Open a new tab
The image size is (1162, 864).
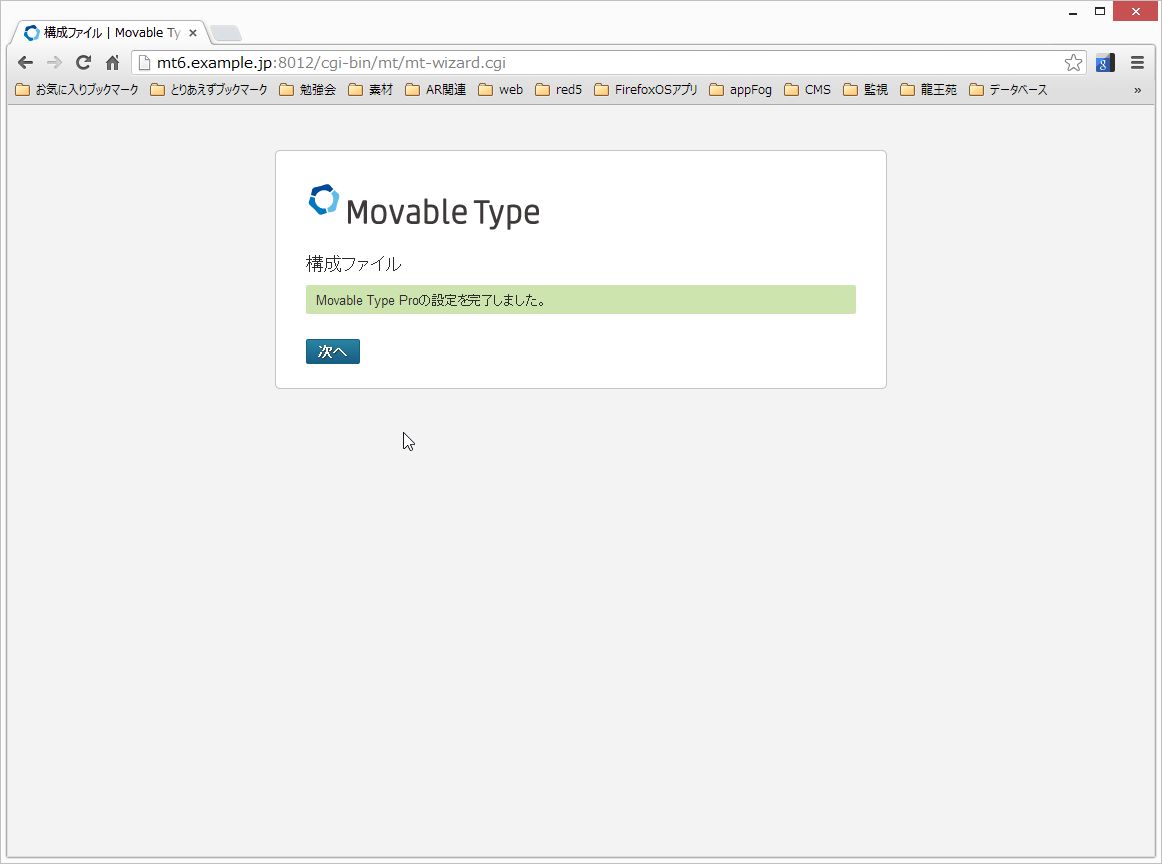coord(225,33)
